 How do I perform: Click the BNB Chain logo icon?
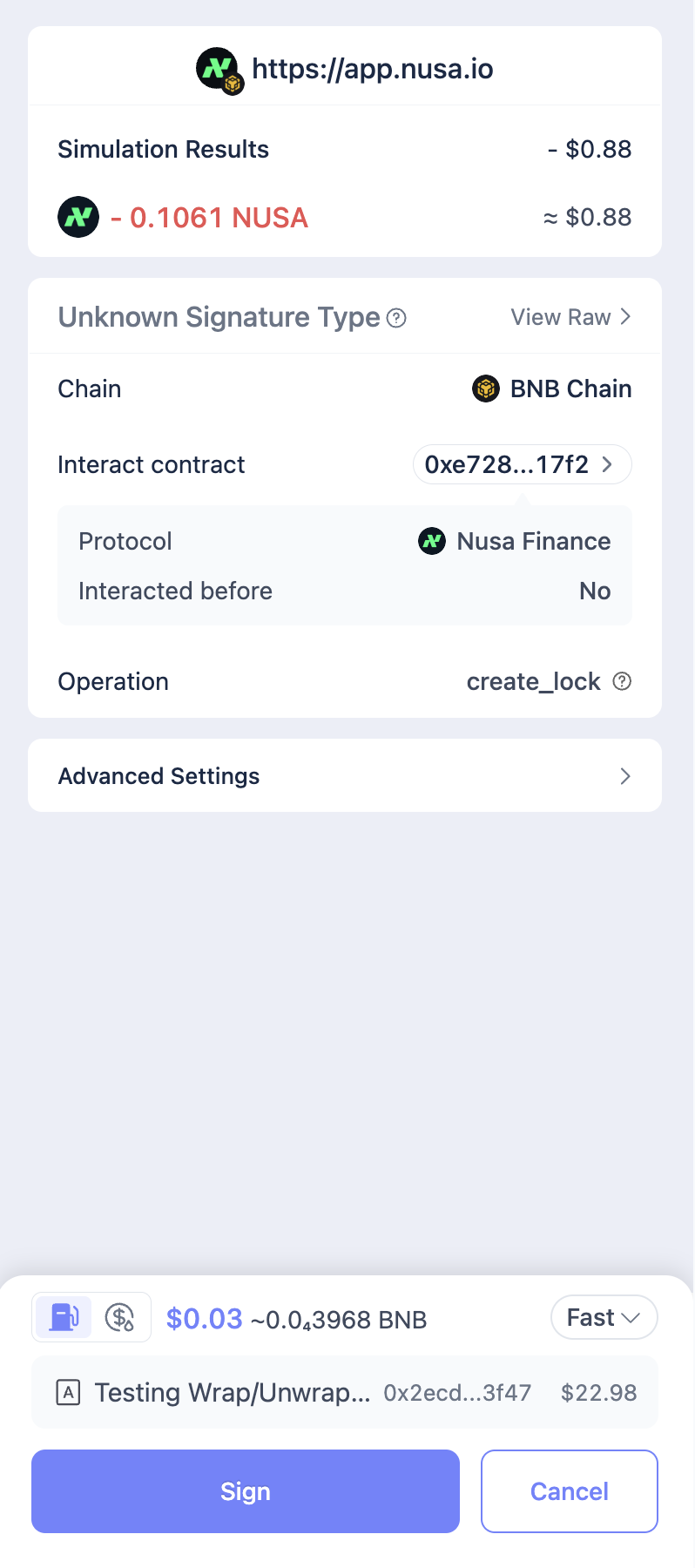tap(485, 389)
